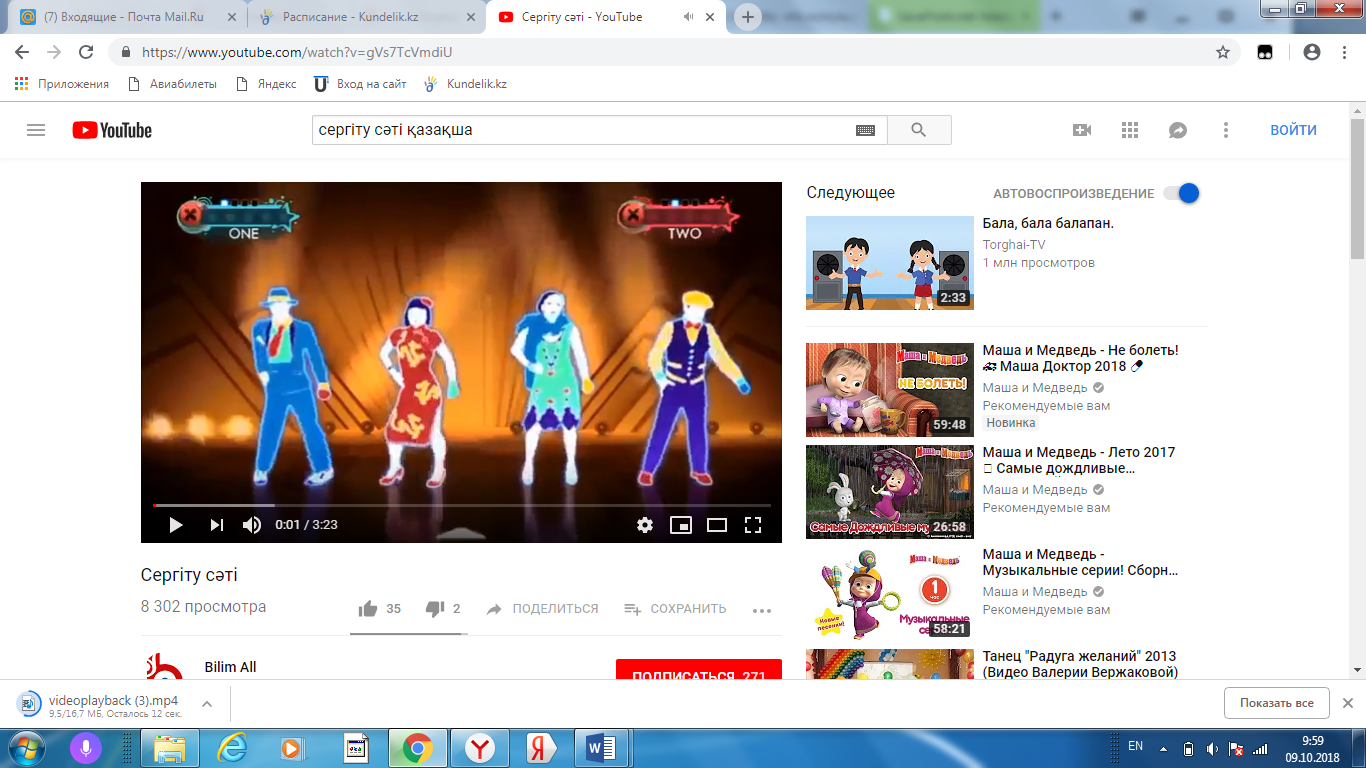The width and height of the screenshot is (1366, 768).
Task: Open the YouTube apps grid
Action: coord(1130,130)
